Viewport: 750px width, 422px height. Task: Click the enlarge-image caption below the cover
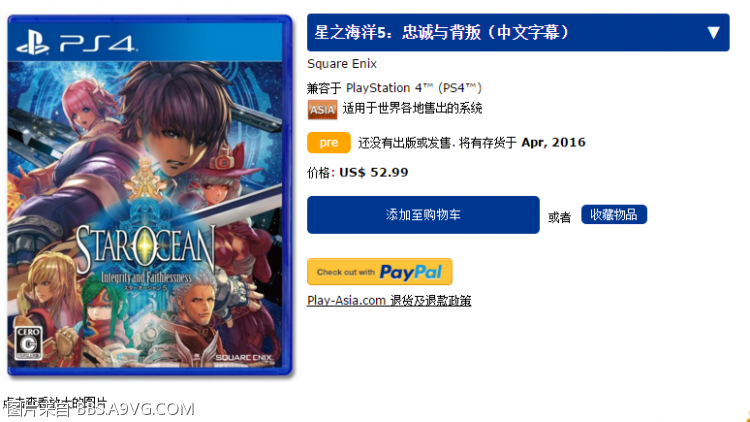click(x=55, y=402)
